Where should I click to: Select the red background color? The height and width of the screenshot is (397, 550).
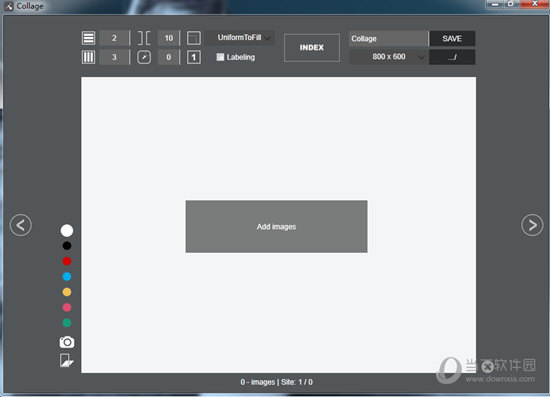pos(67,261)
